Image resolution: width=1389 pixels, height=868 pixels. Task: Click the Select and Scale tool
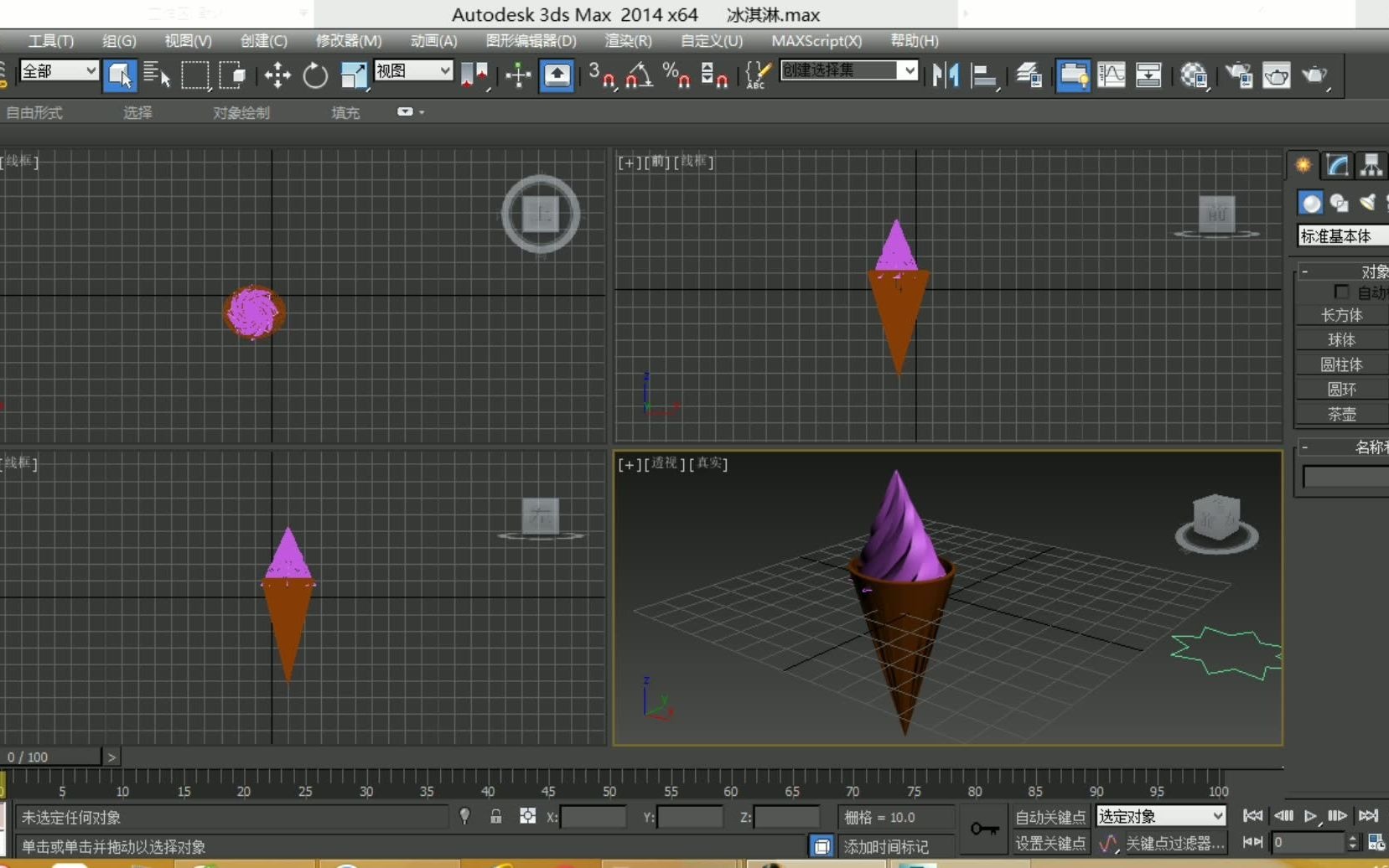[353, 75]
